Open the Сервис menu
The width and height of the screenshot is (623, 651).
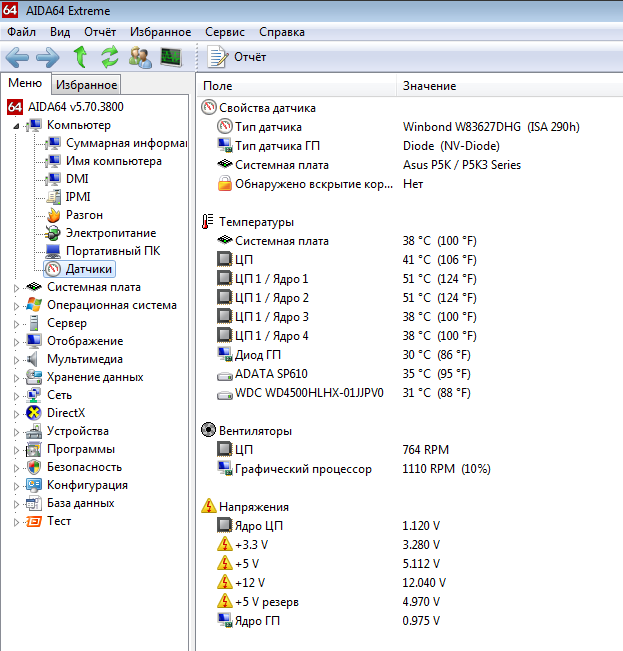[225, 32]
